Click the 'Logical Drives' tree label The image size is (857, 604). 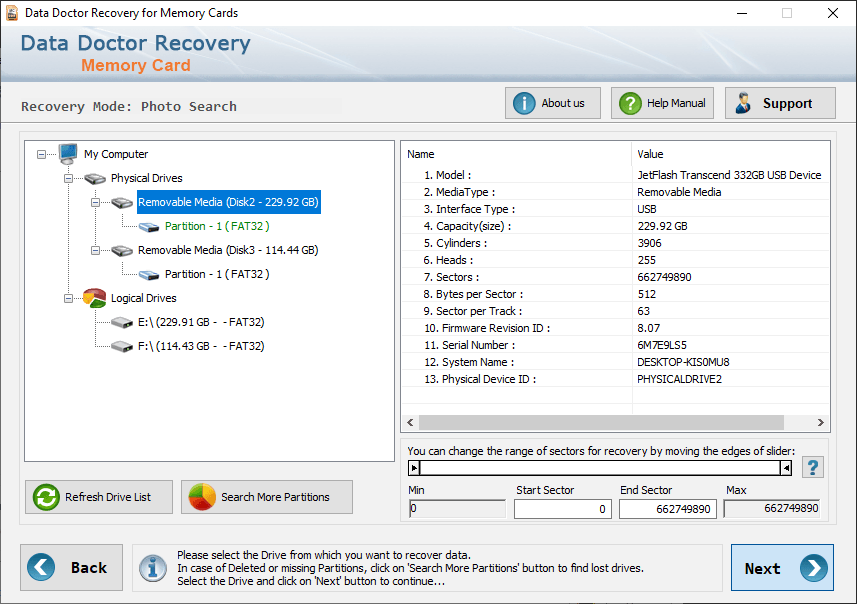[144, 298]
